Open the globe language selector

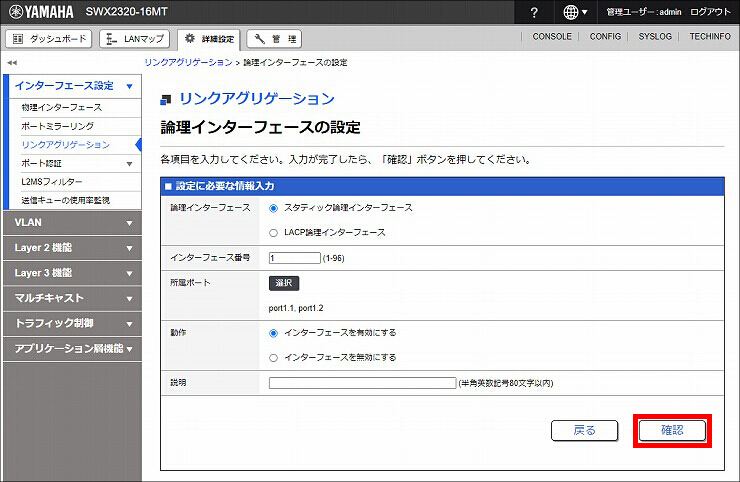pyautogui.click(x=575, y=12)
